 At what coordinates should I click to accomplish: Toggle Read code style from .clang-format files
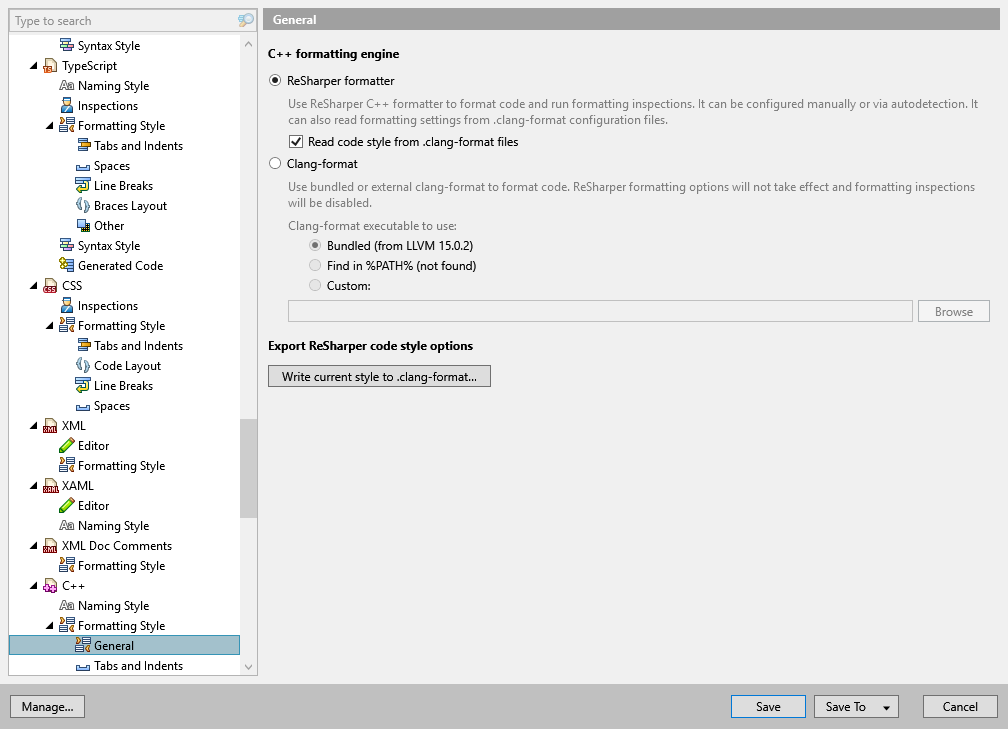tap(296, 141)
